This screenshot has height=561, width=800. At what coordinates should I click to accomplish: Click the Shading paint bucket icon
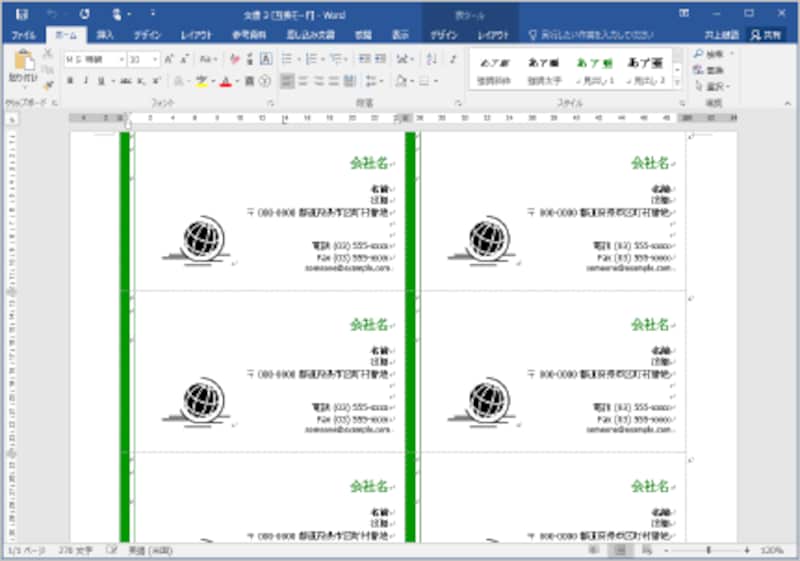click(403, 81)
